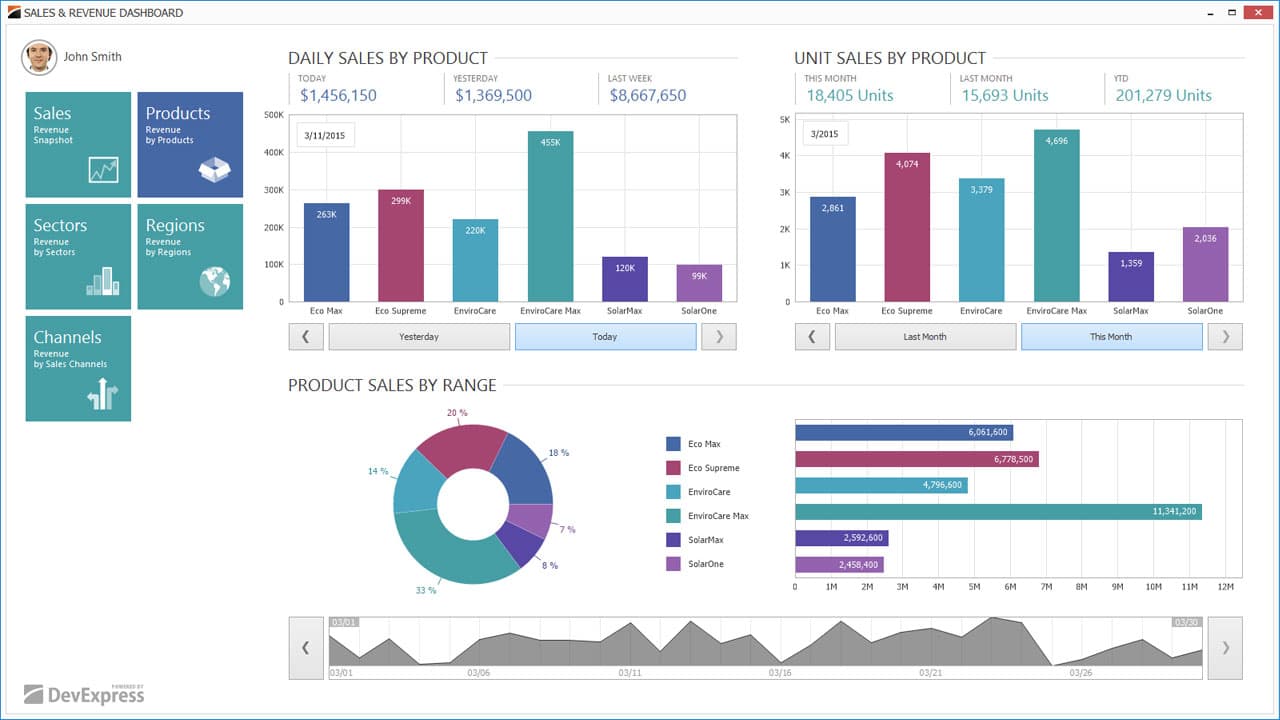Switch daily sales view to Yesterday
The image size is (1280, 720).
click(x=419, y=337)
